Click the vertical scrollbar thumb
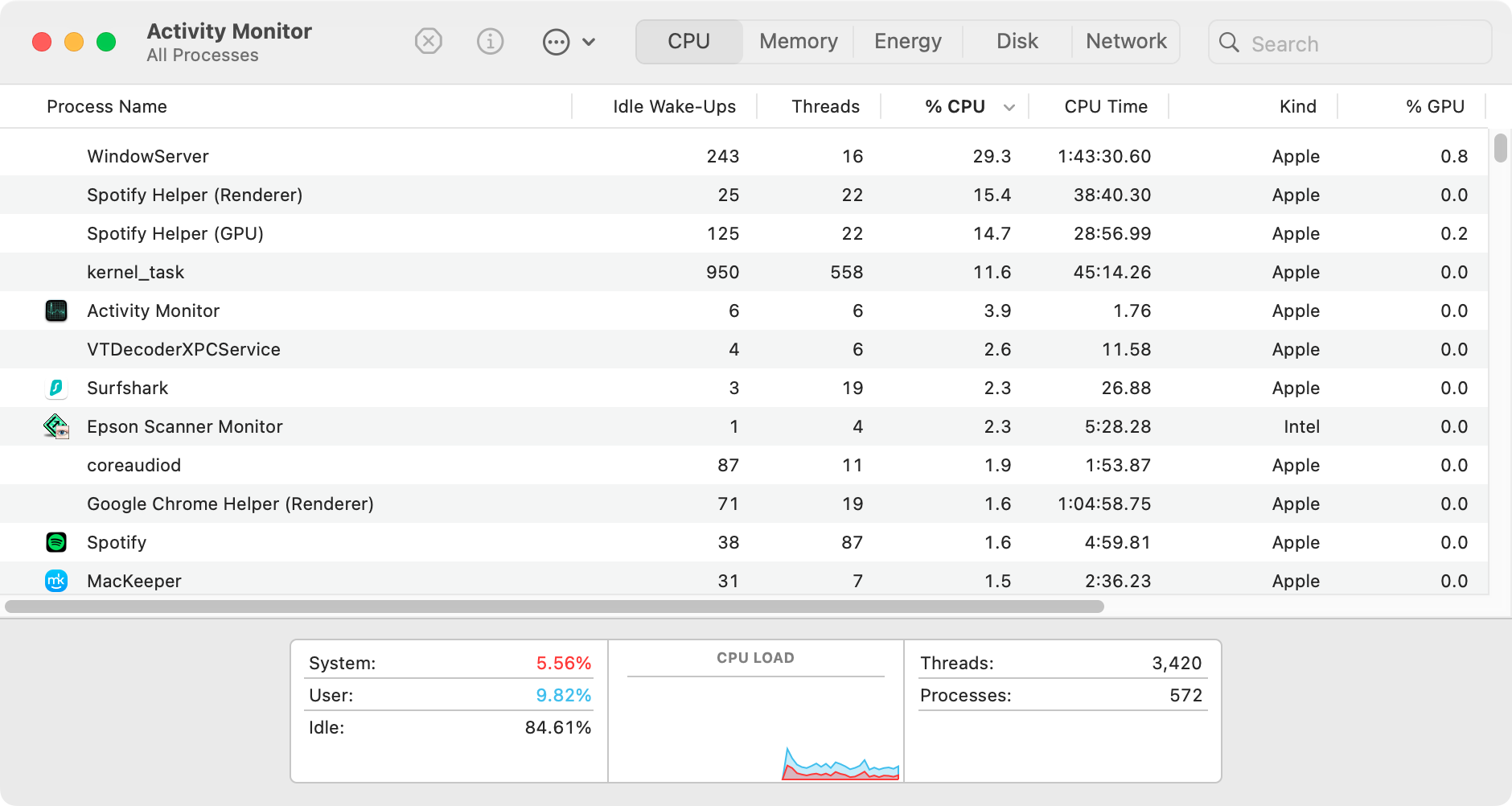Screen dimensions: 1512x806 [1499, 149]
